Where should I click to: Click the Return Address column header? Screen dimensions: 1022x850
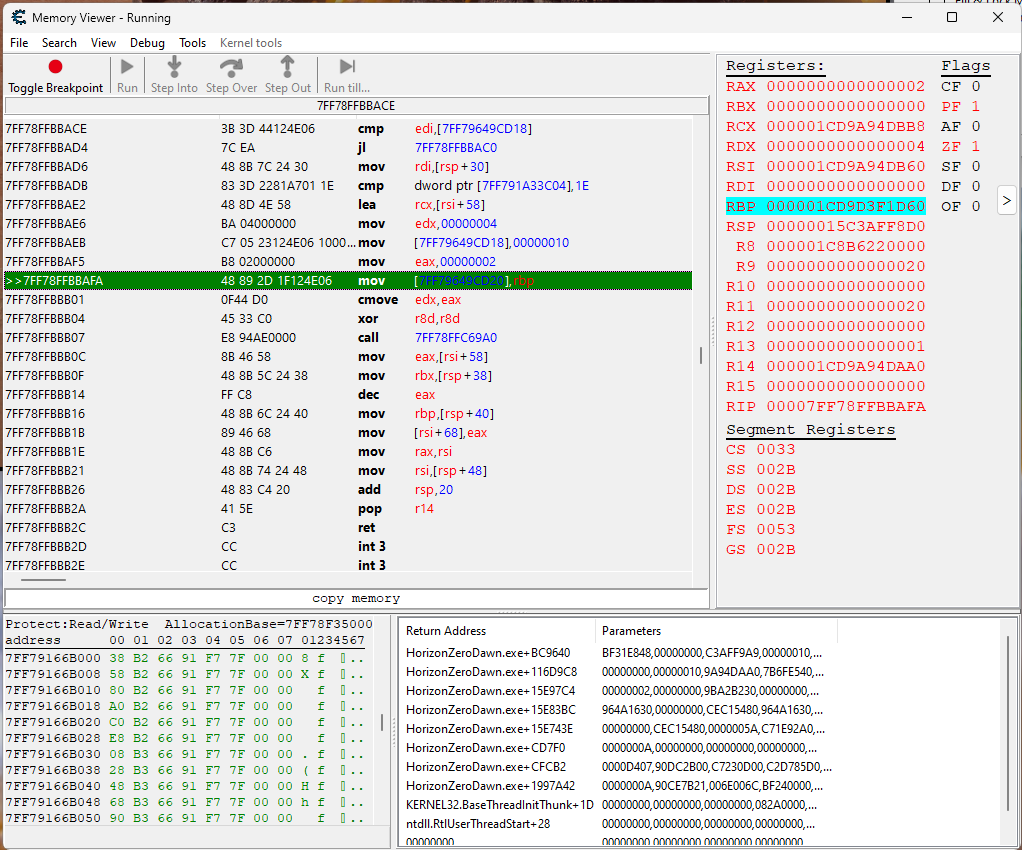tap(446, 631)
